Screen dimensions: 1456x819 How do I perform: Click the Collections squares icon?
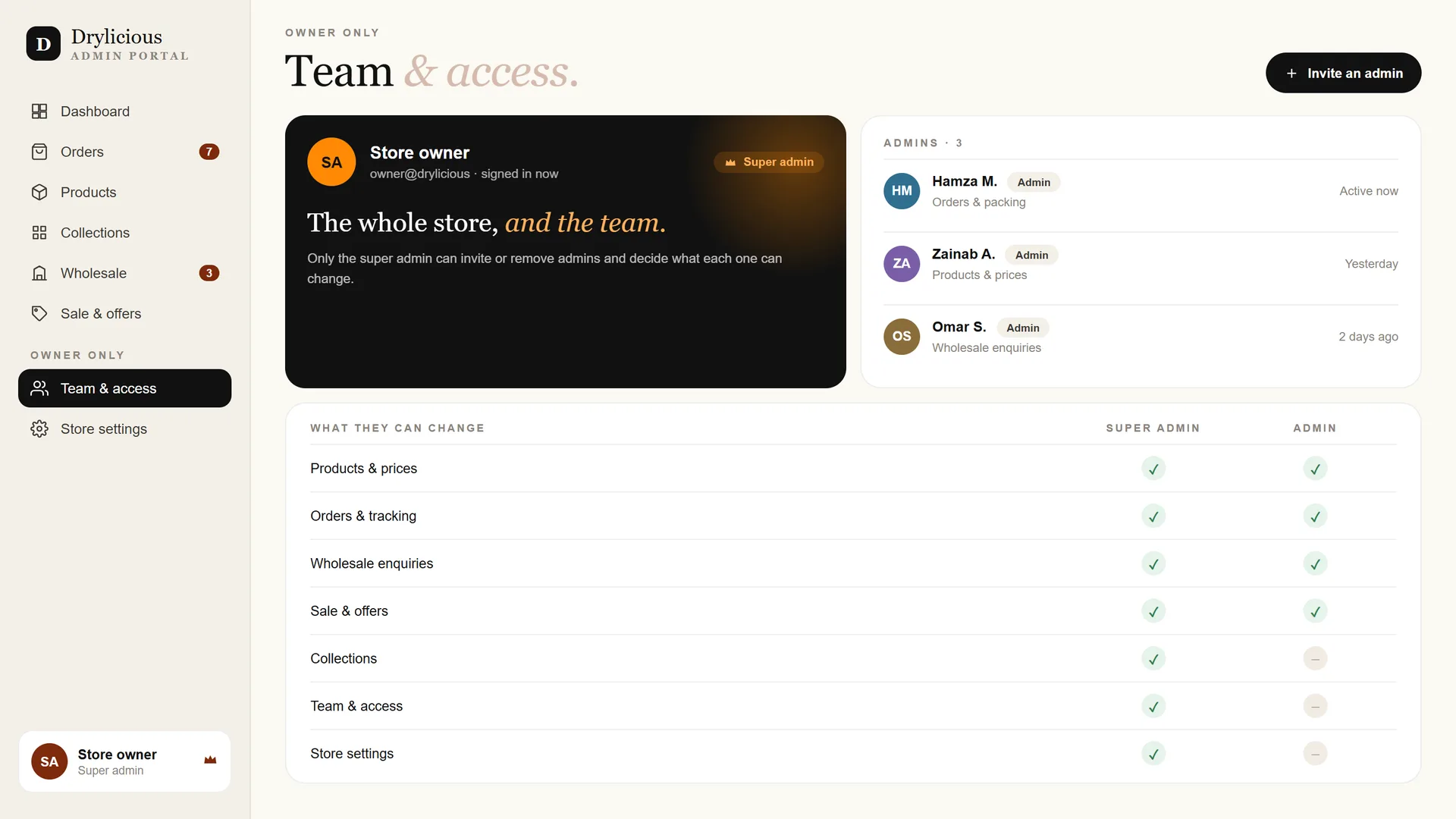[x=39, y=233]
